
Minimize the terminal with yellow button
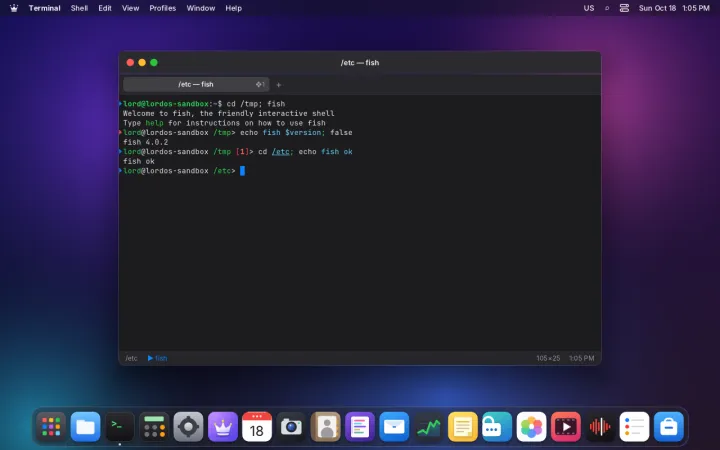142,62
